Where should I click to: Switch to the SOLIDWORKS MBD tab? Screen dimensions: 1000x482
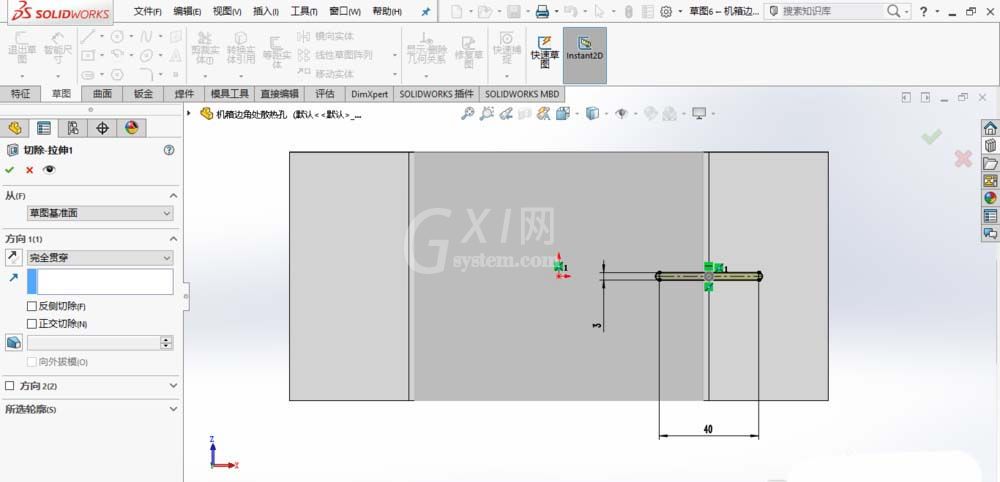pos(522,94)
